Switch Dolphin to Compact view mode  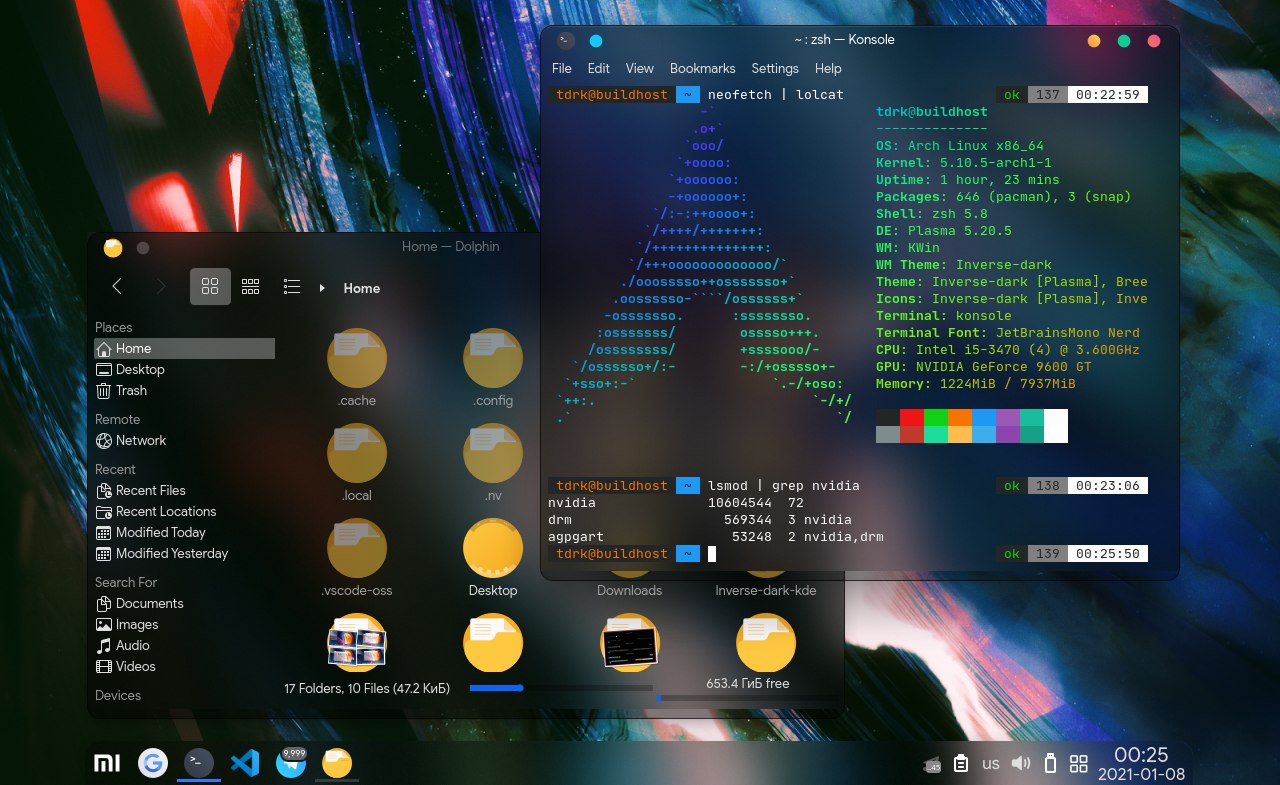[x=251, y=287]
